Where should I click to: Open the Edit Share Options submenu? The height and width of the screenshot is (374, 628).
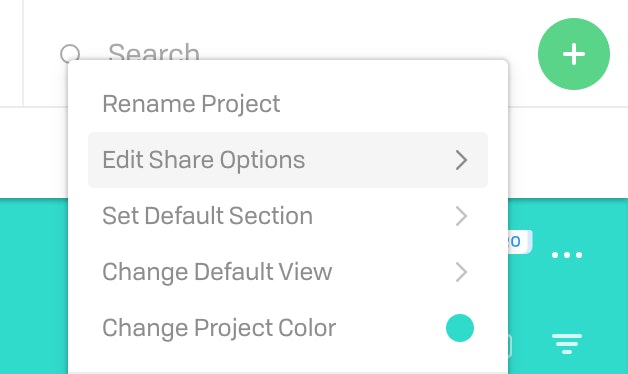click(288, 160)
